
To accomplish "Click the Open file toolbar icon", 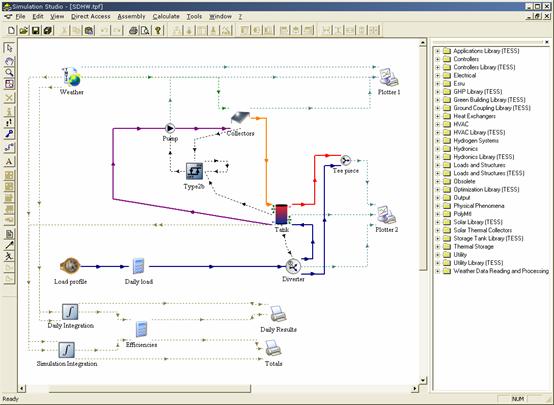I will coord(24,30).
